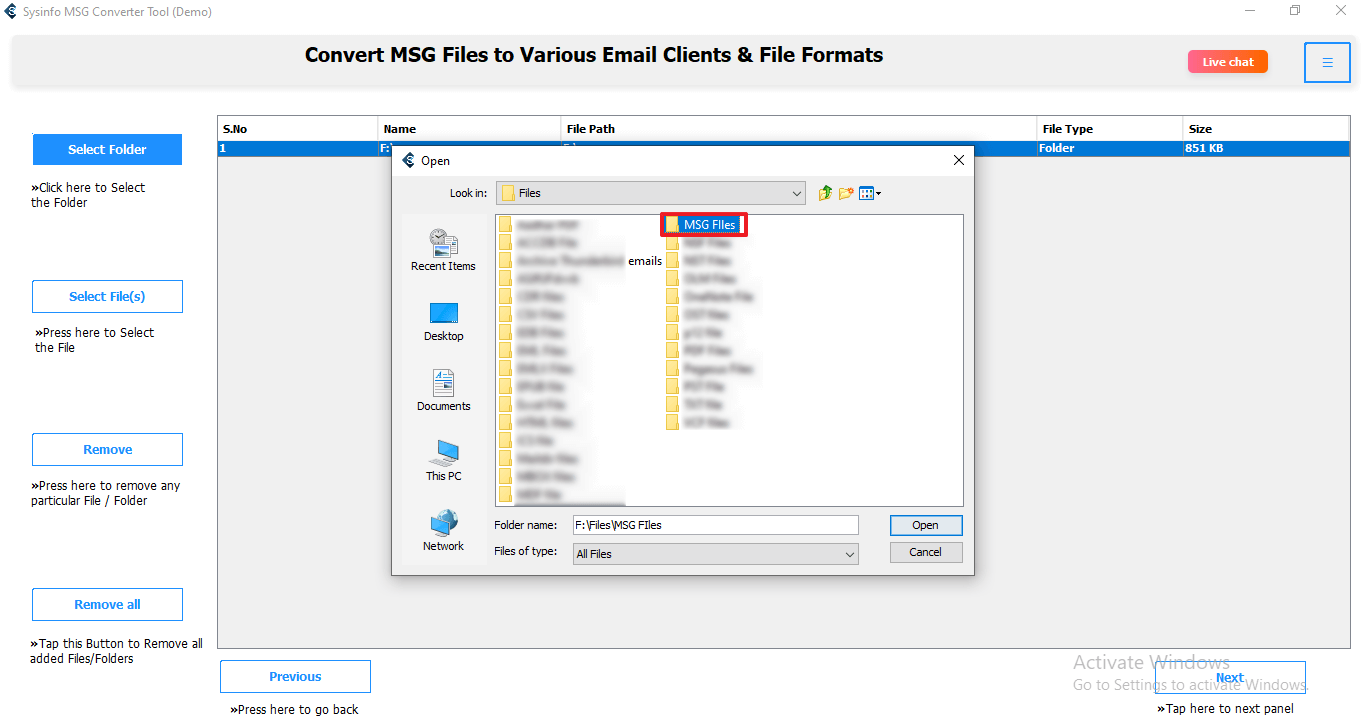Click the Remove all button
Image resolution: width=1366 pixels, height=728 pixels.
pos(107,604)
